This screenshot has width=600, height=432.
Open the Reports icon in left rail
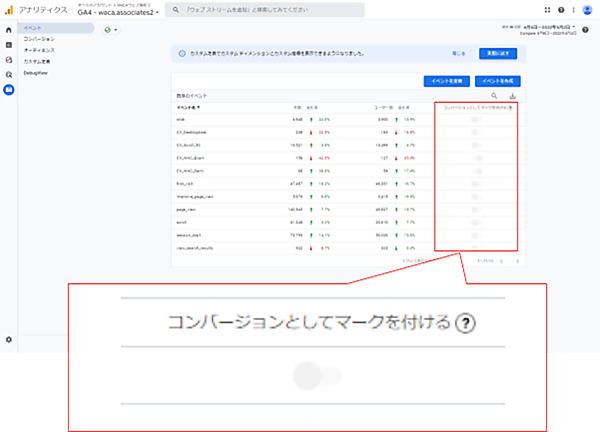(x=9, y=45)
